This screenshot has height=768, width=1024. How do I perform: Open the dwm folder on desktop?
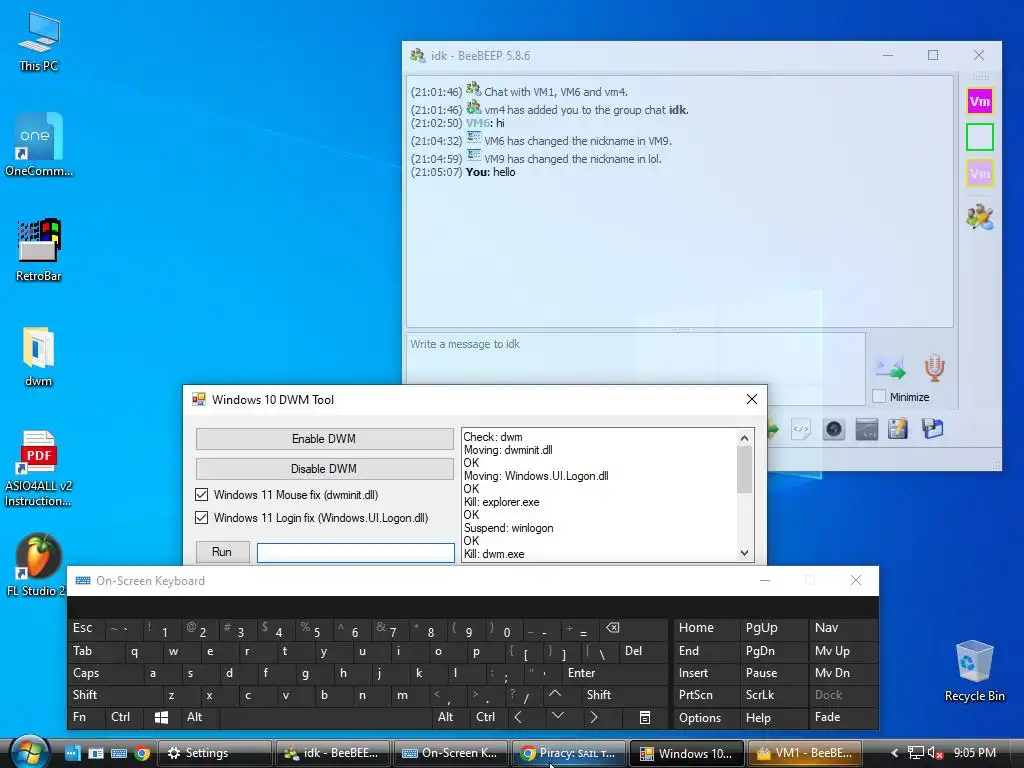[39, 357]
